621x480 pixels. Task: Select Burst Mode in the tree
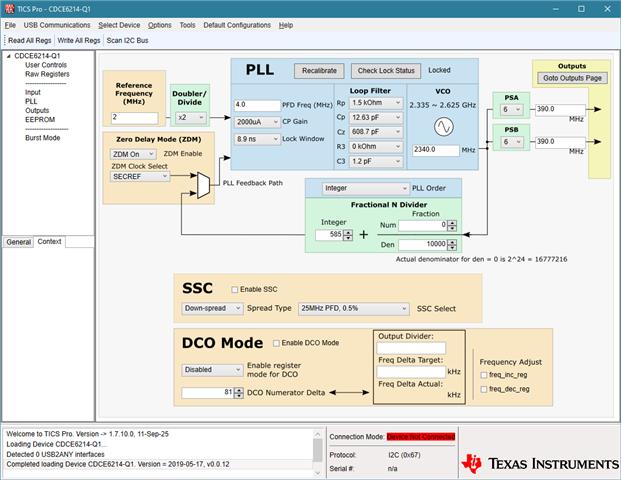tap(43, 138)
